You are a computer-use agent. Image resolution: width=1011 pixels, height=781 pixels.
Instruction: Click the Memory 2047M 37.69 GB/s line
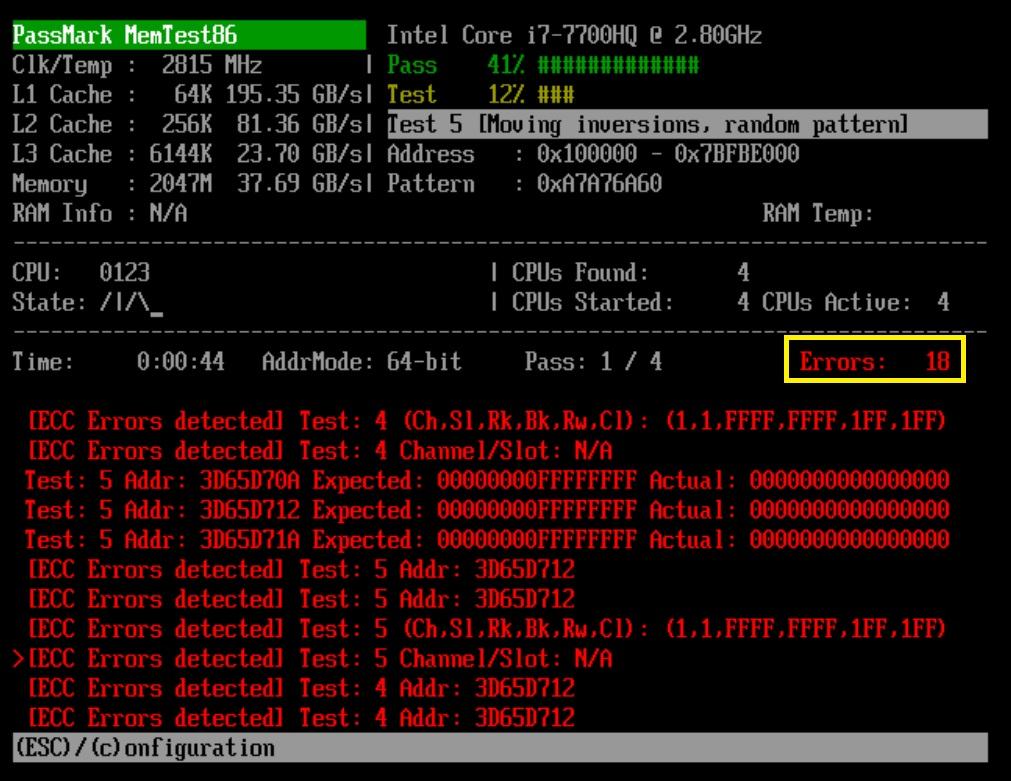click(188, 184)
